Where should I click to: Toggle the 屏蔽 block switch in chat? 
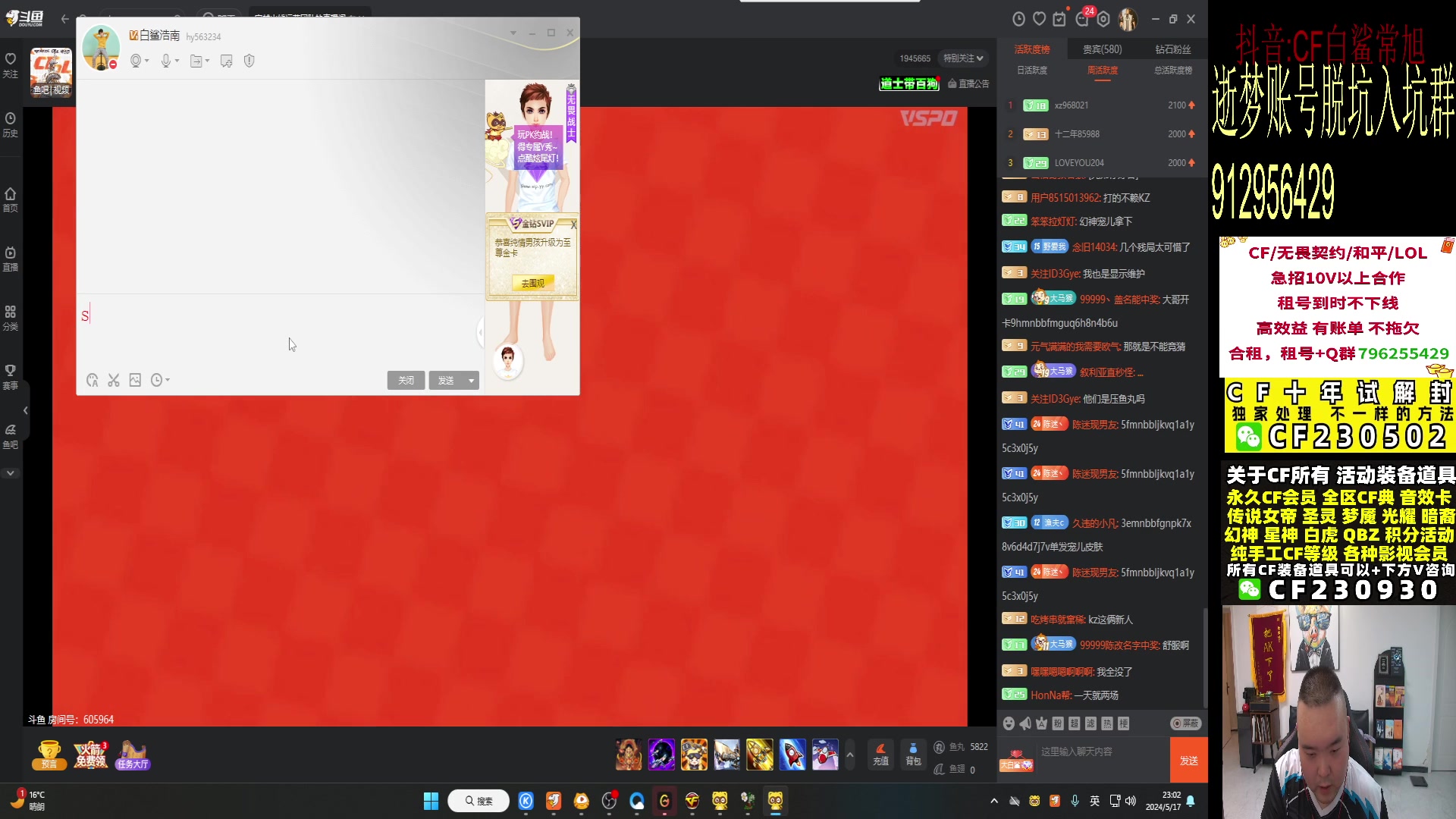click(x=1185, y=723)
